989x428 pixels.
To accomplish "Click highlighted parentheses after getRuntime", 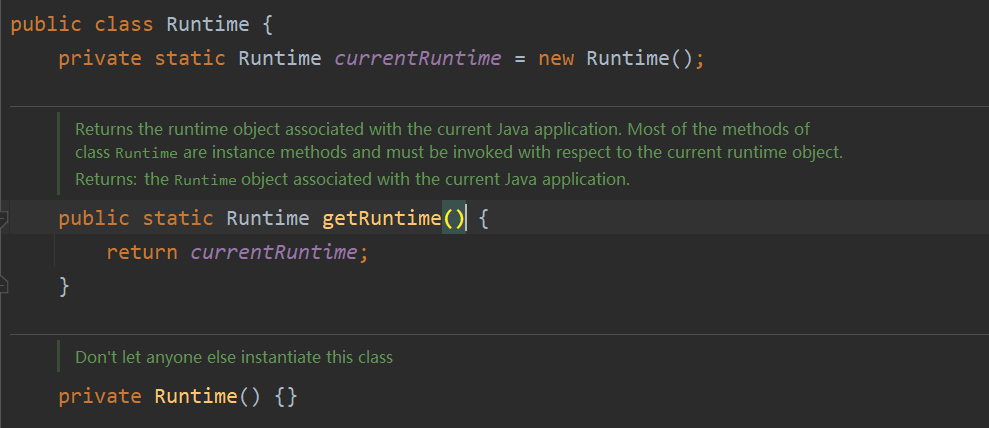I will point(454,218).
